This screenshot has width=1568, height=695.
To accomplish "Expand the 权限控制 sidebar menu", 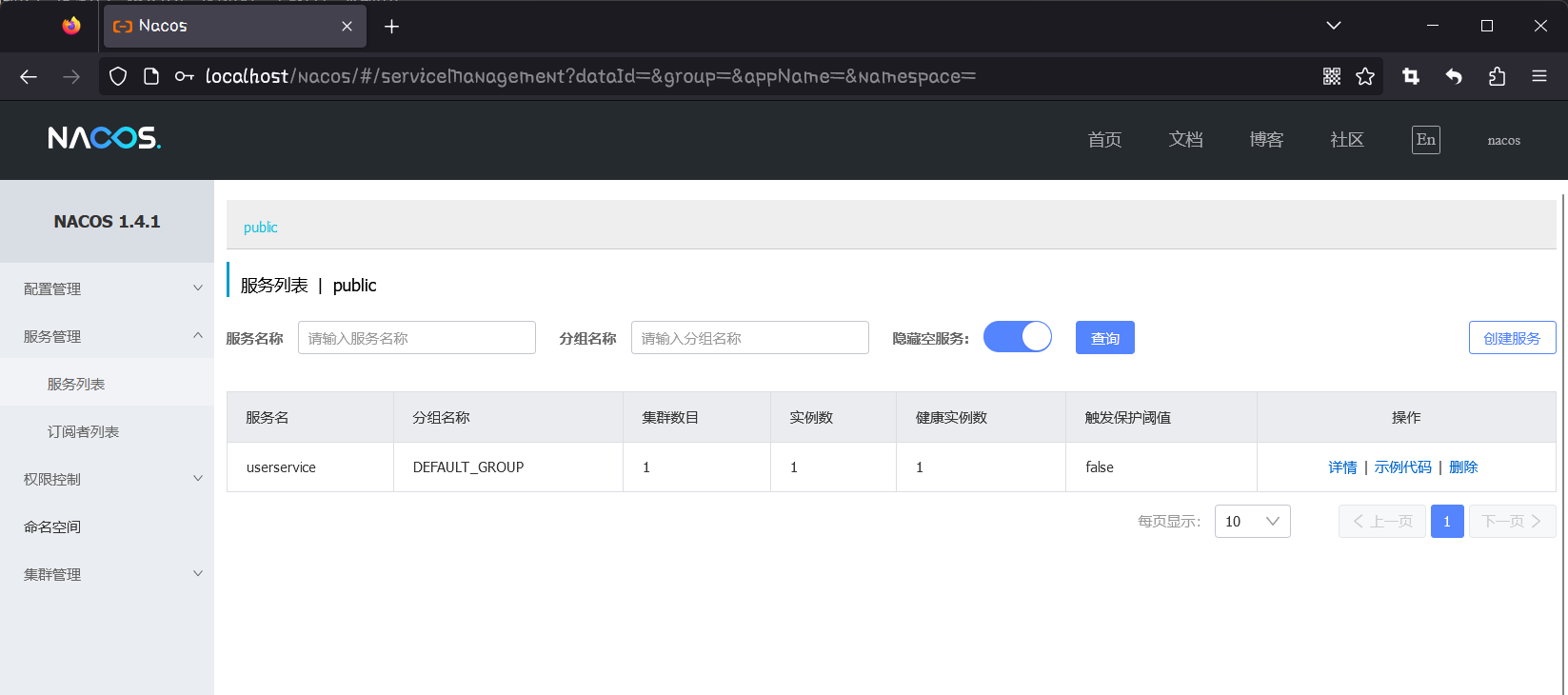I will coord(107,479).
